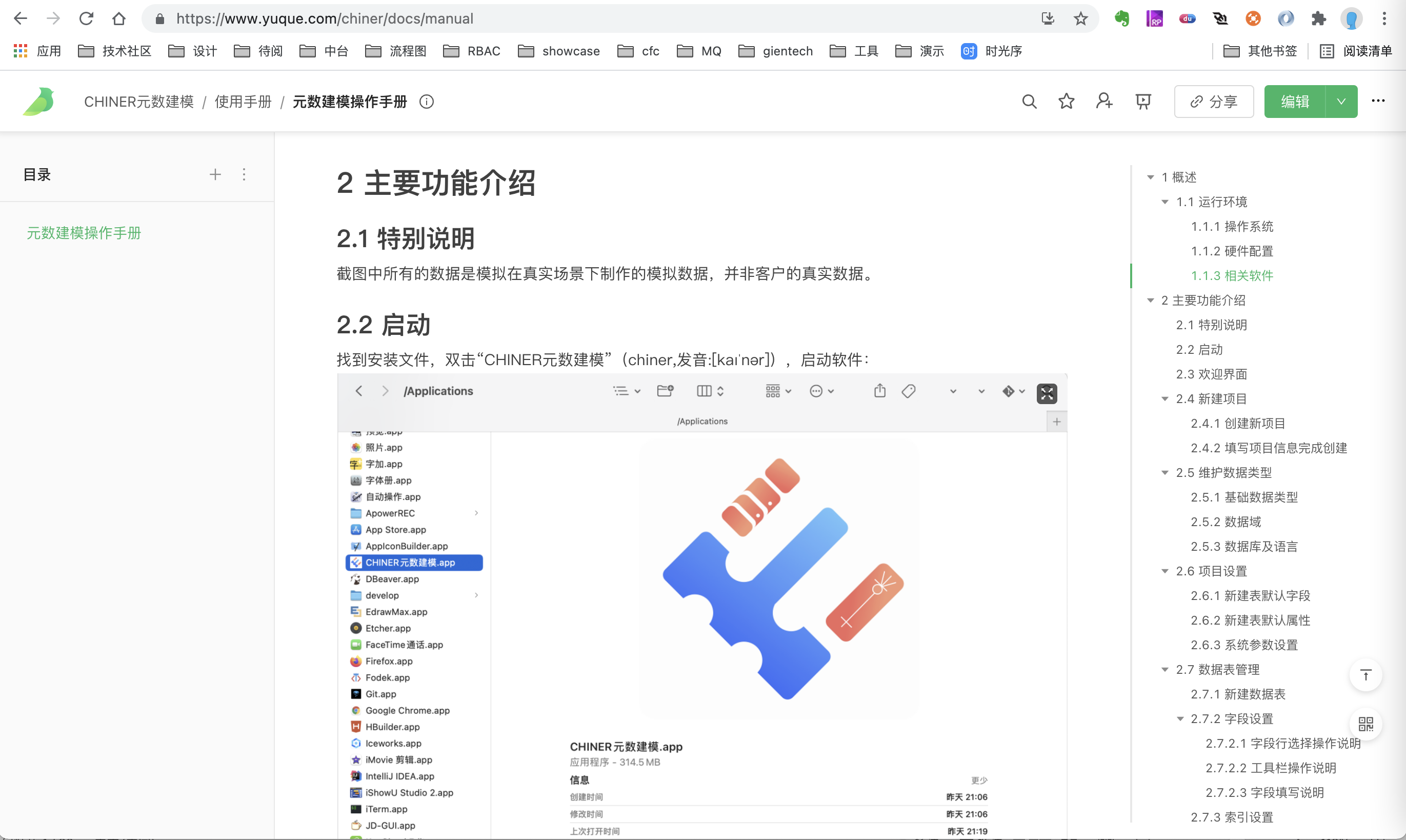Open the Evernote elephant extension
1406x840 pixels.
[x=1121, y=18]
